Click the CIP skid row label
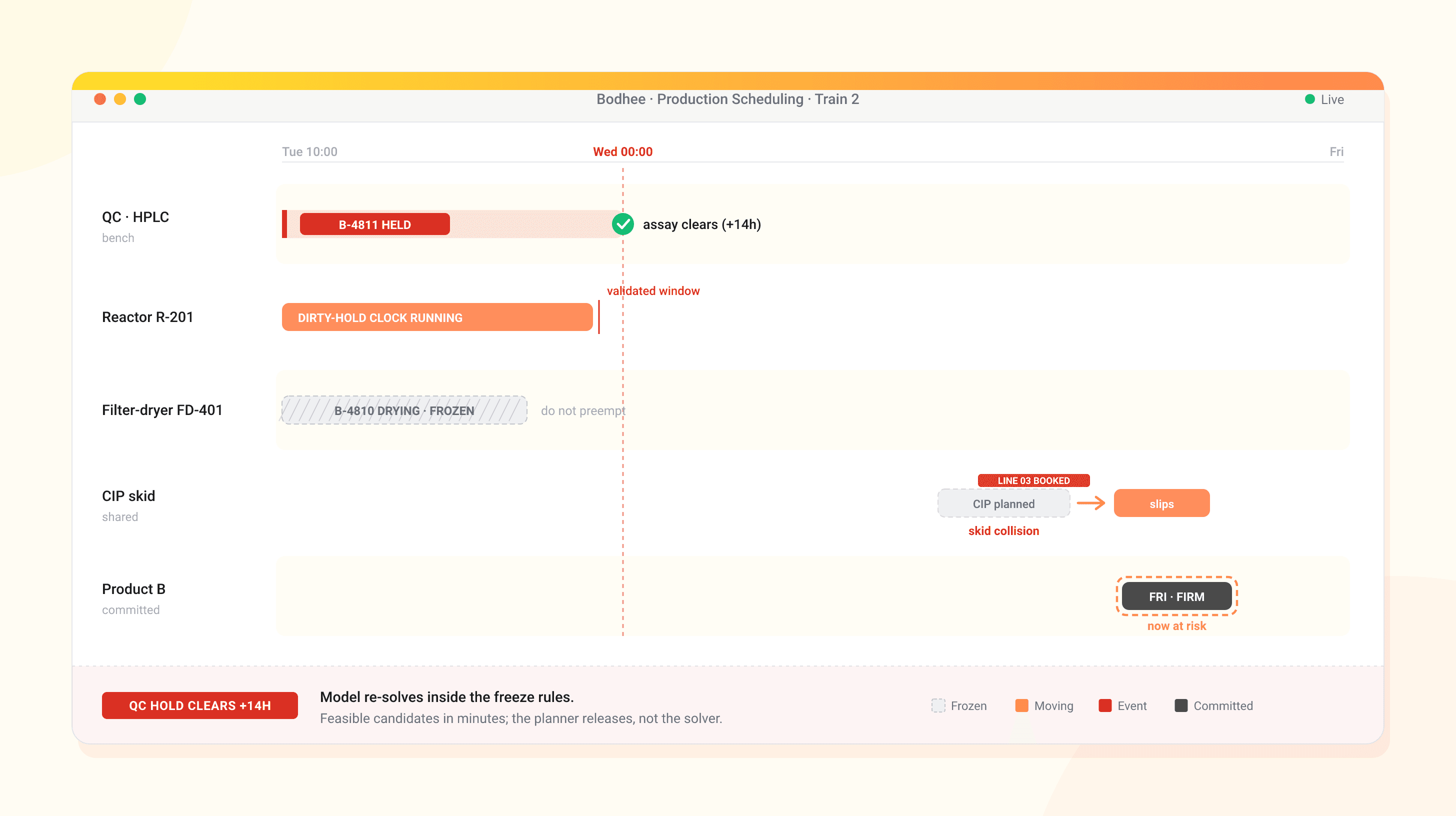This screenshot has height=816, width=1456. pos(128,496)
